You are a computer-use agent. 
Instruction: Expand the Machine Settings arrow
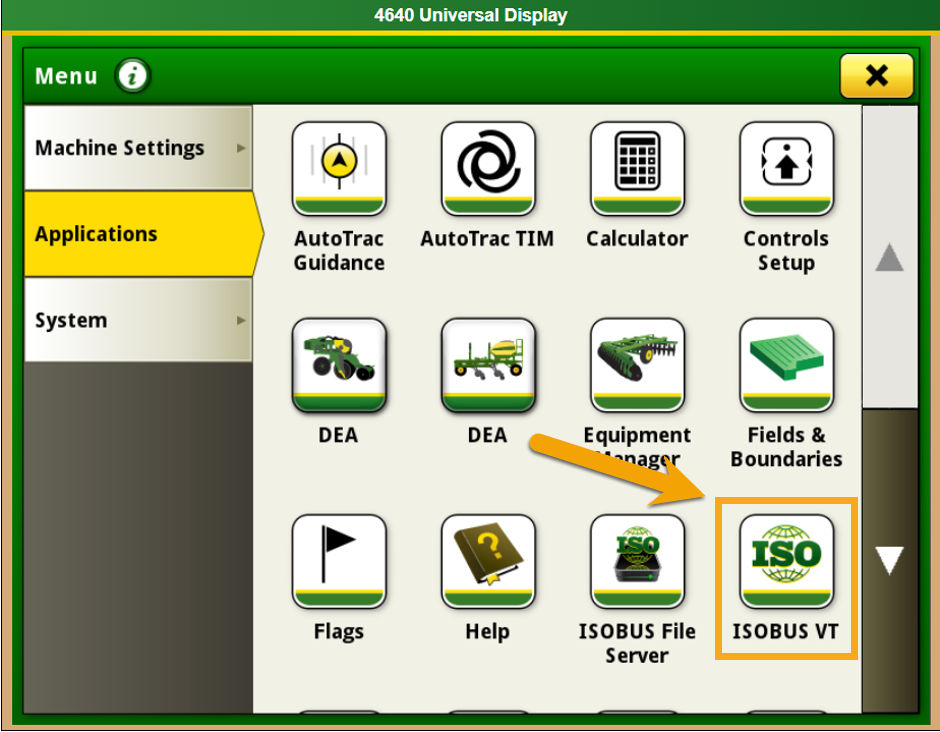(x=241, y=147)
